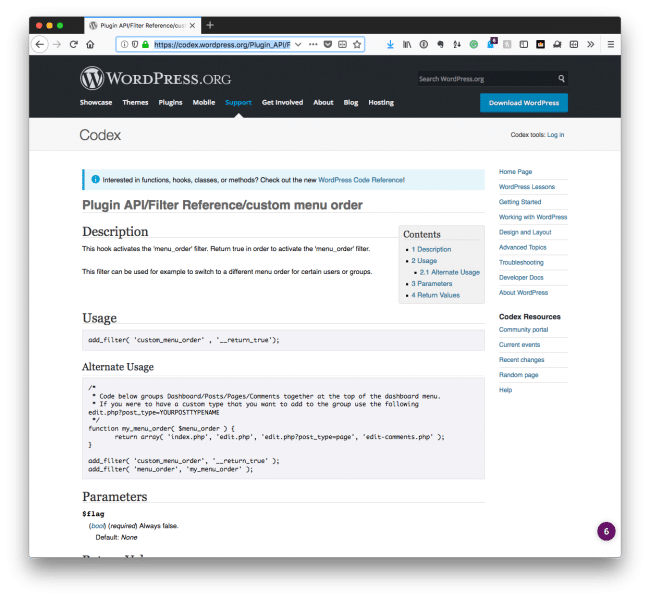The height and width of the screenshot is (599, 650).
Task: Open Design and Layout sidebar link
Action: coord(525,232)
